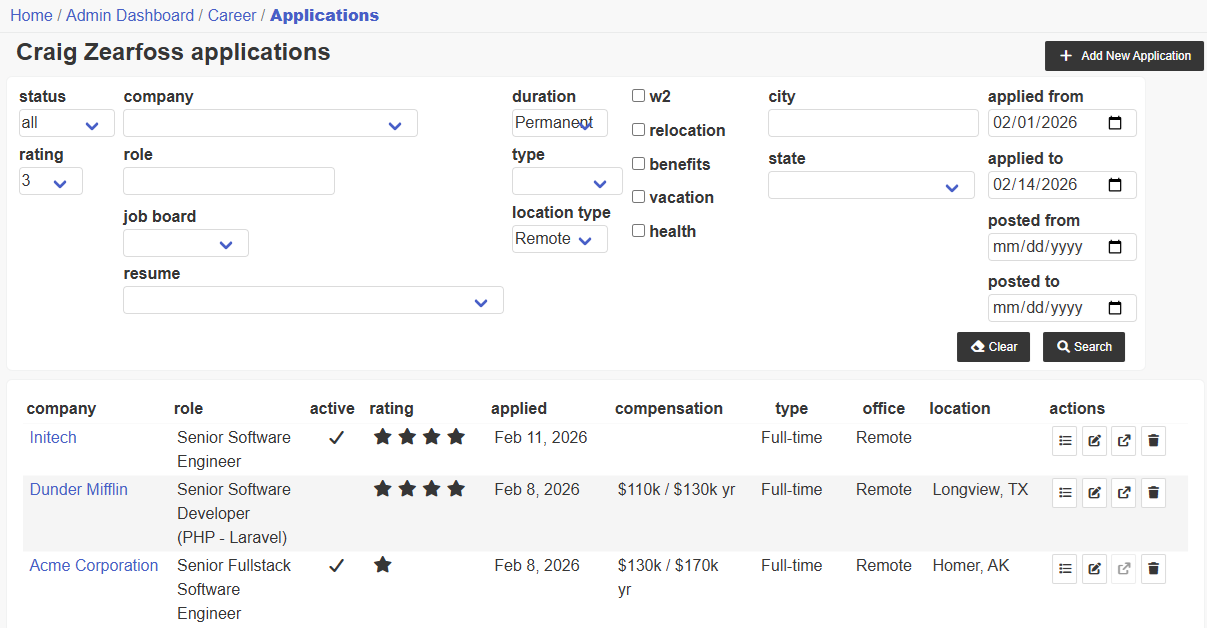Expand the resume selection dropdown
Screen dimensions: 1207x628
tap(313, 300)
